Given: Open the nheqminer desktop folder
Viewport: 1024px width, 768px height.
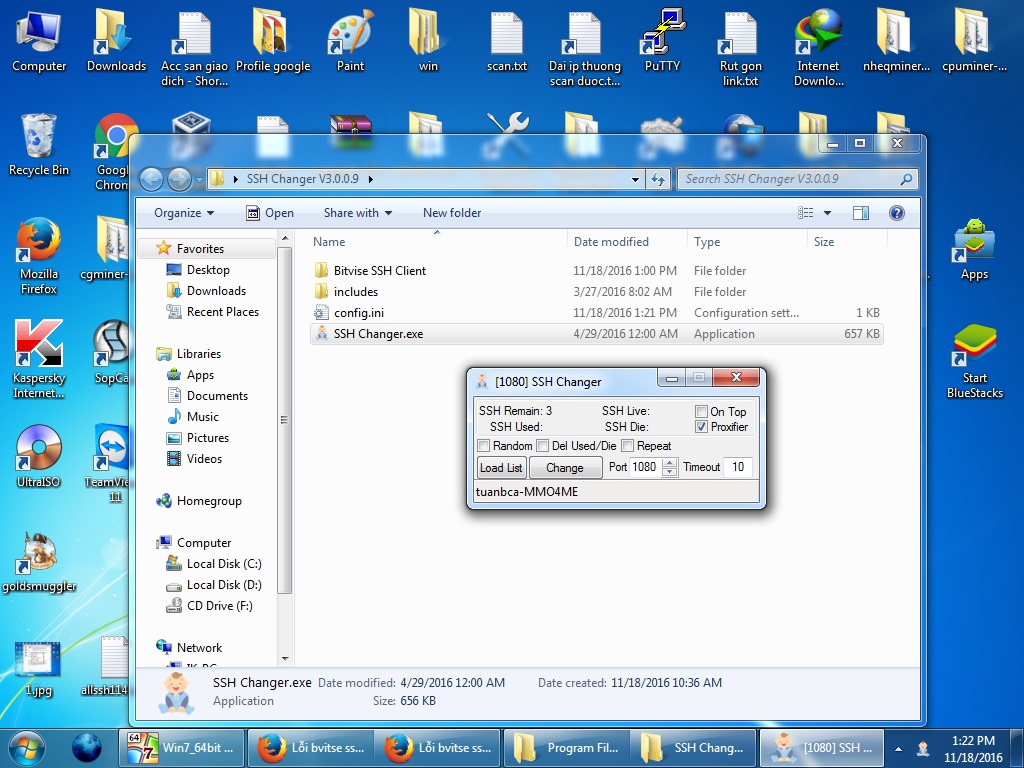Looking at the screenshot, I should pos(896,40).
